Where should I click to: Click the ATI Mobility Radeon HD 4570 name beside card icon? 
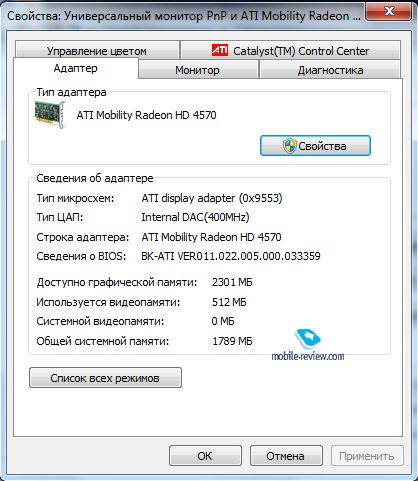pyautogui.click(x=147, y=115)
